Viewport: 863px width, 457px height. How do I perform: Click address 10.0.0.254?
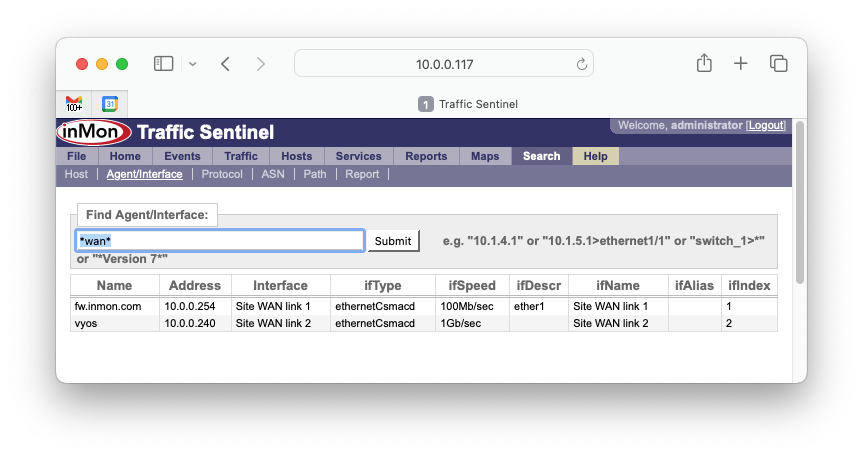190,307
